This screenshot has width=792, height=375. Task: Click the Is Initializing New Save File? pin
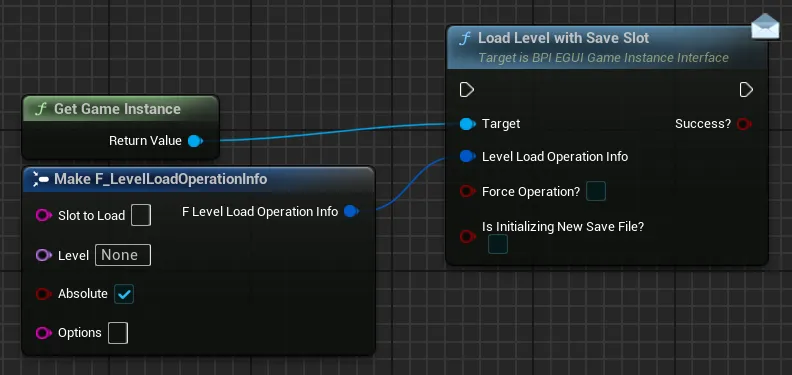tap(468, 236)
